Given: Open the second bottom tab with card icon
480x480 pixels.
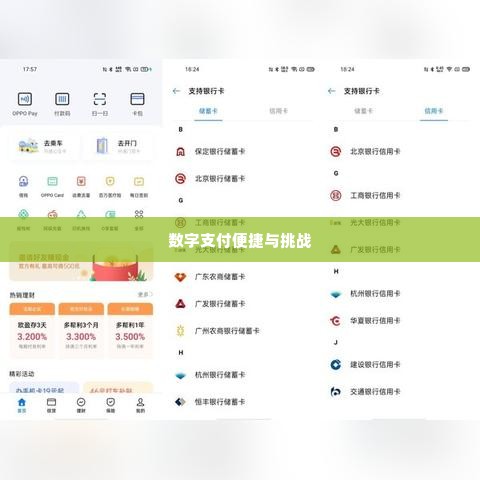Looking at the screenshot, I should click(51, 405).
